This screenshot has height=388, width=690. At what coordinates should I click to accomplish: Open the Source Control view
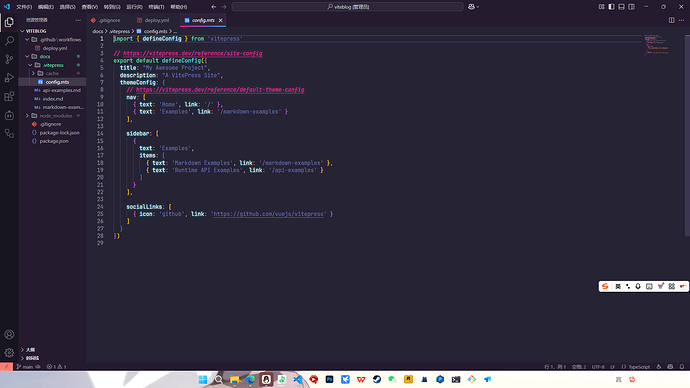(9, 59)
